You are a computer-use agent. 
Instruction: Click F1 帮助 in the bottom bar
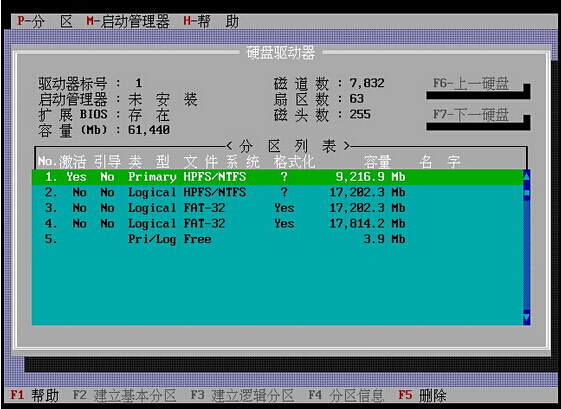pyautogui.click(x=34, y=395)
